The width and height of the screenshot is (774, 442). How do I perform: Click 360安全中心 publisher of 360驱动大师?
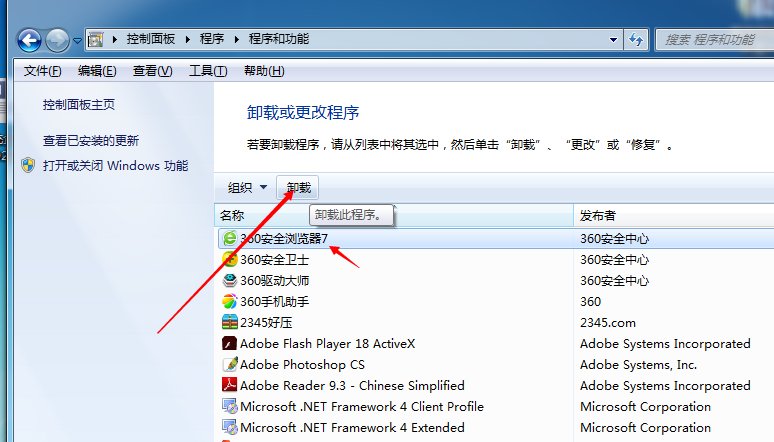pos(615,281)
